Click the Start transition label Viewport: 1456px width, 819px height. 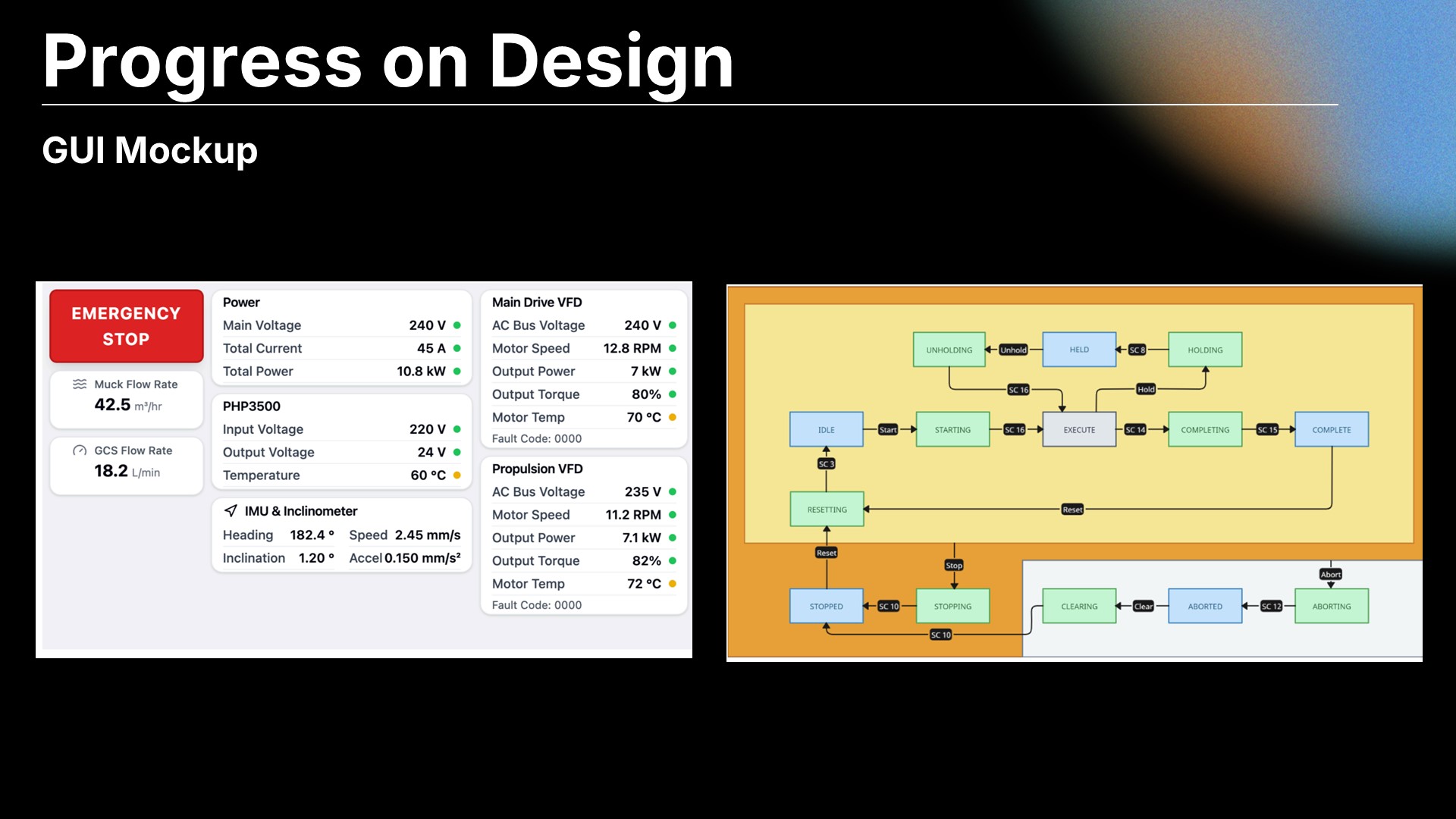tap(888, 430)
